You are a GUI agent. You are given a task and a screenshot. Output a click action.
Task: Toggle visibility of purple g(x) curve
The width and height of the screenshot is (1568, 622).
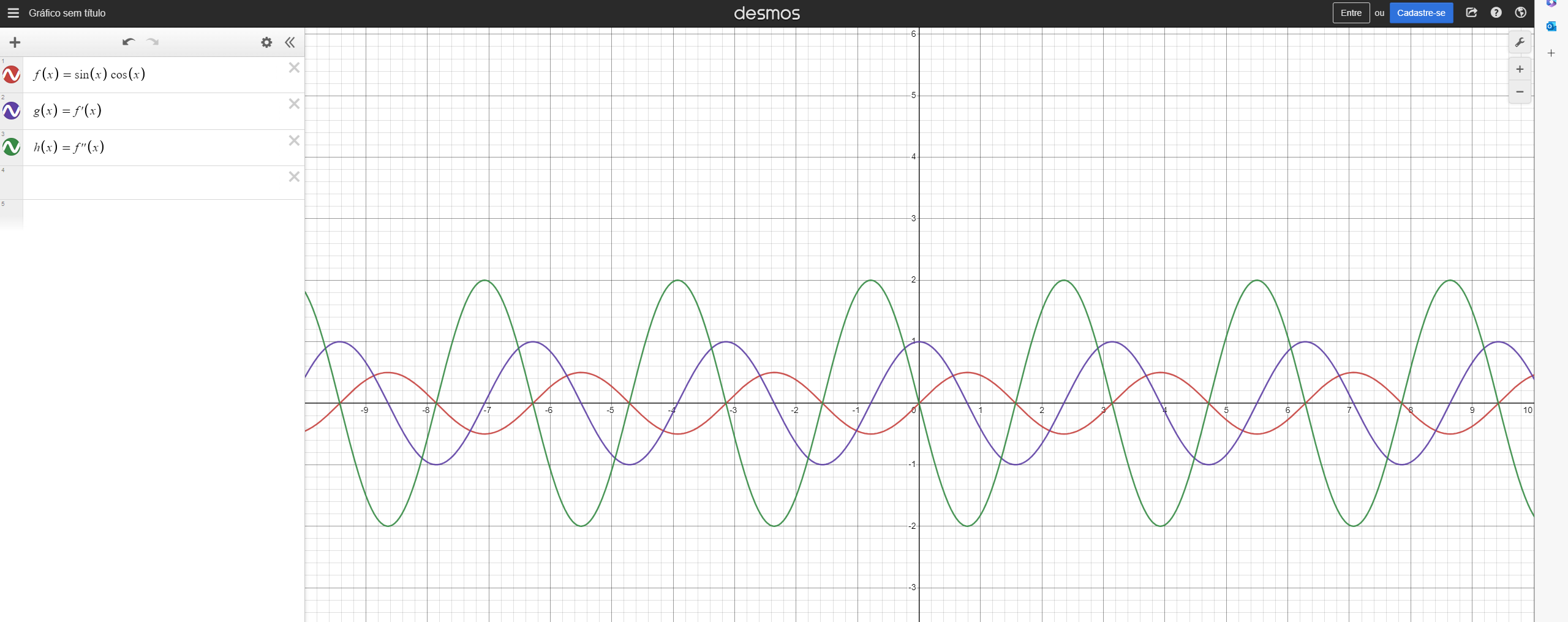(12, 111)
